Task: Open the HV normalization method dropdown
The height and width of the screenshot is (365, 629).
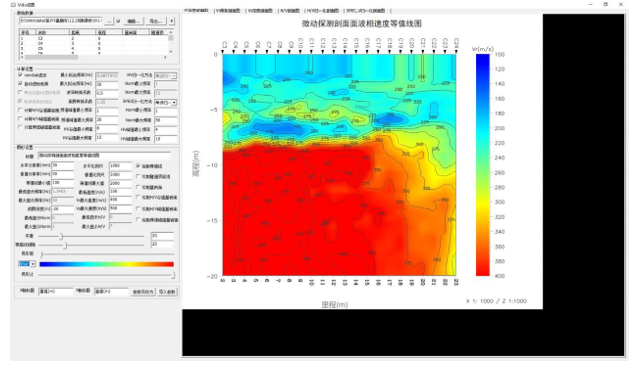Action: click(166, 75)
